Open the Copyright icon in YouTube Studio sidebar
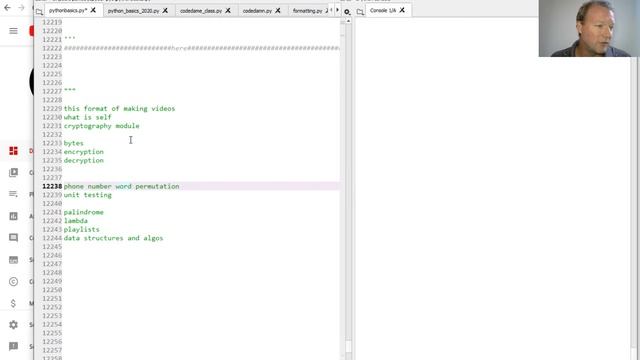The height and width of the screenshot is (360, 640). (x=13, y=281)
